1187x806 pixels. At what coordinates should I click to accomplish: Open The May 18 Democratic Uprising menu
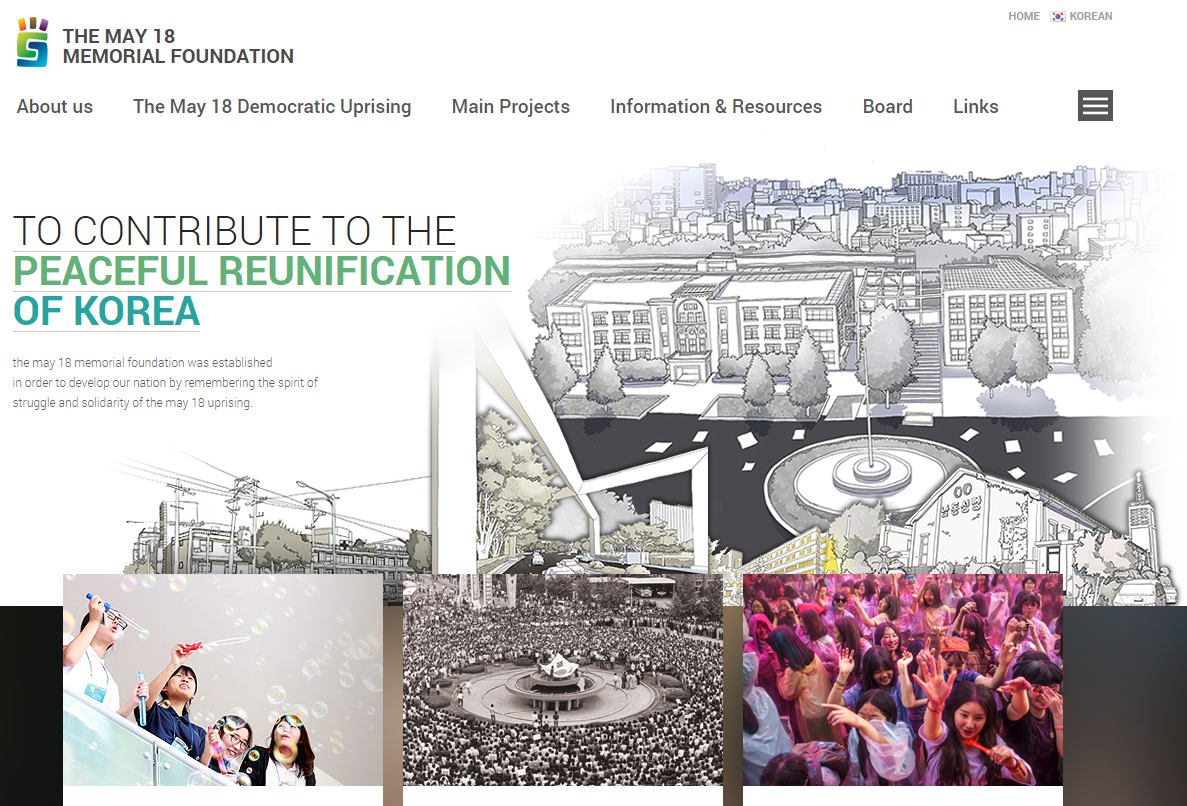click(x=272, y=107)
